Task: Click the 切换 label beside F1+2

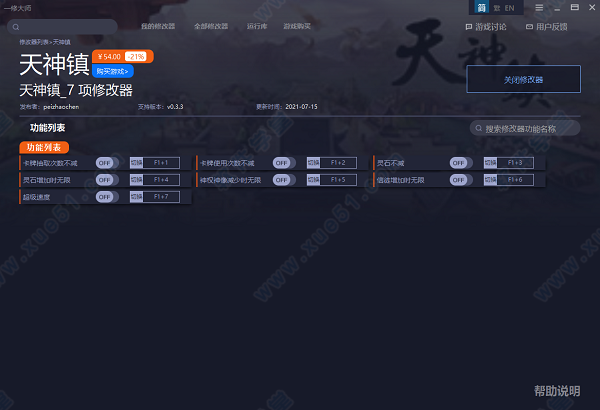Action: click(313, 163)
